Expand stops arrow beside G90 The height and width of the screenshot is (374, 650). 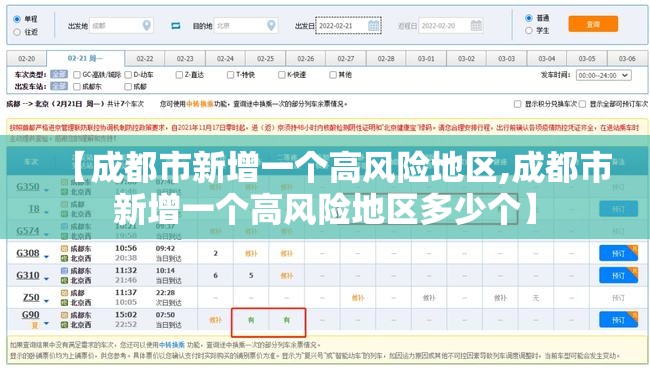[46, 323]
